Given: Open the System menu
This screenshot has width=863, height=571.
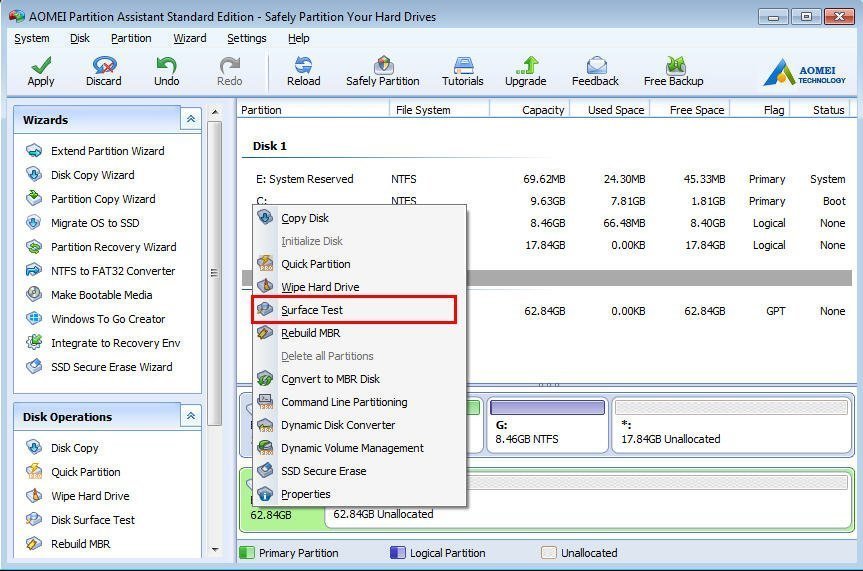Looking at the screenshot, I should tap(31, 39).
